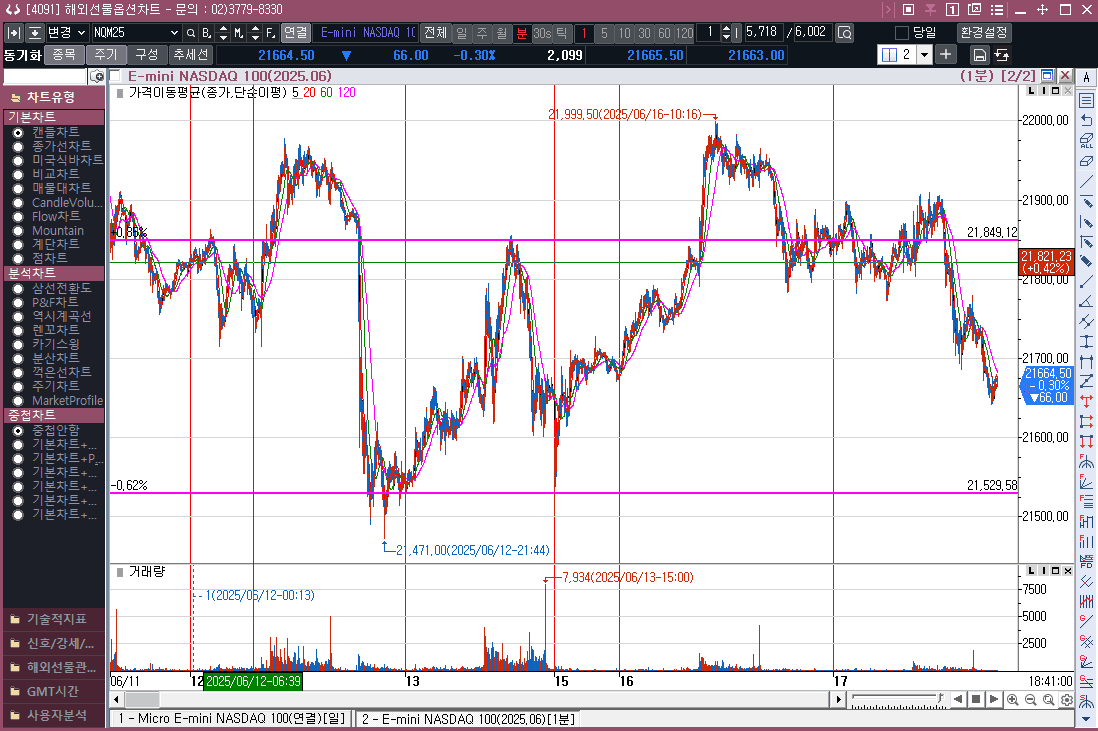Click the 환경설정 button
The image size is (1098, 731).
tap(984, 33)
